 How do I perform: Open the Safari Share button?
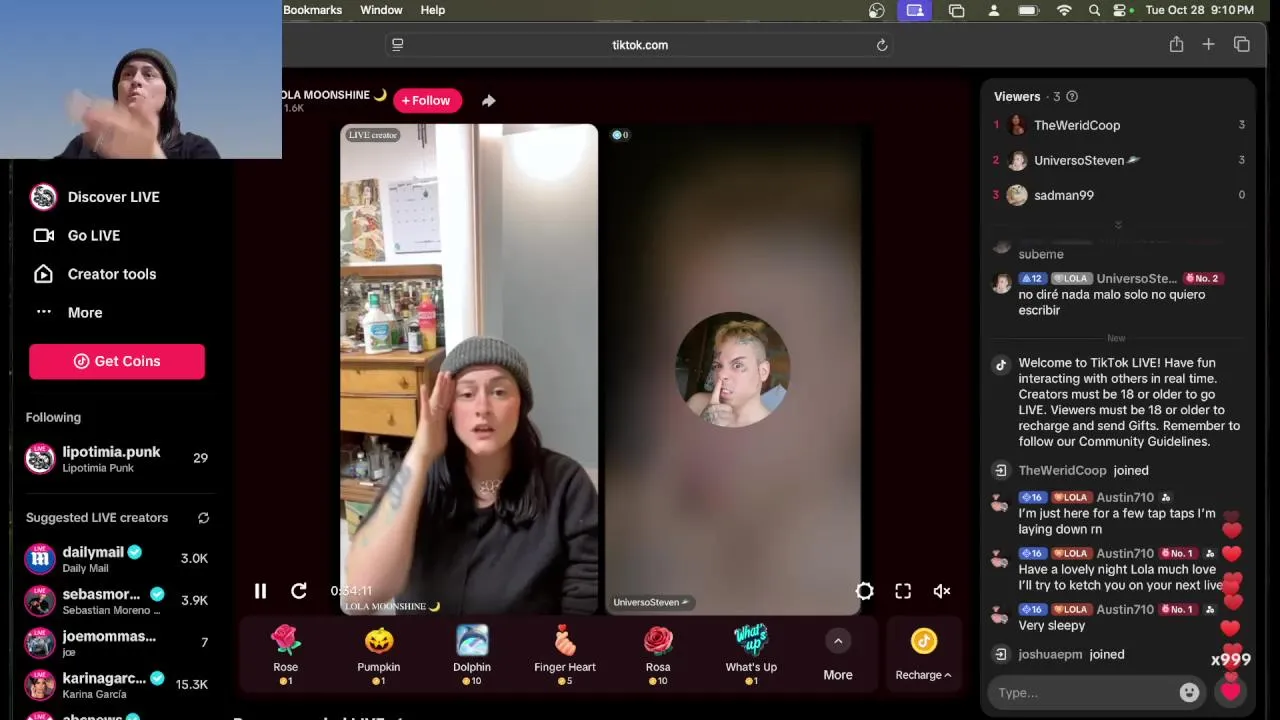click(1176, 44)
